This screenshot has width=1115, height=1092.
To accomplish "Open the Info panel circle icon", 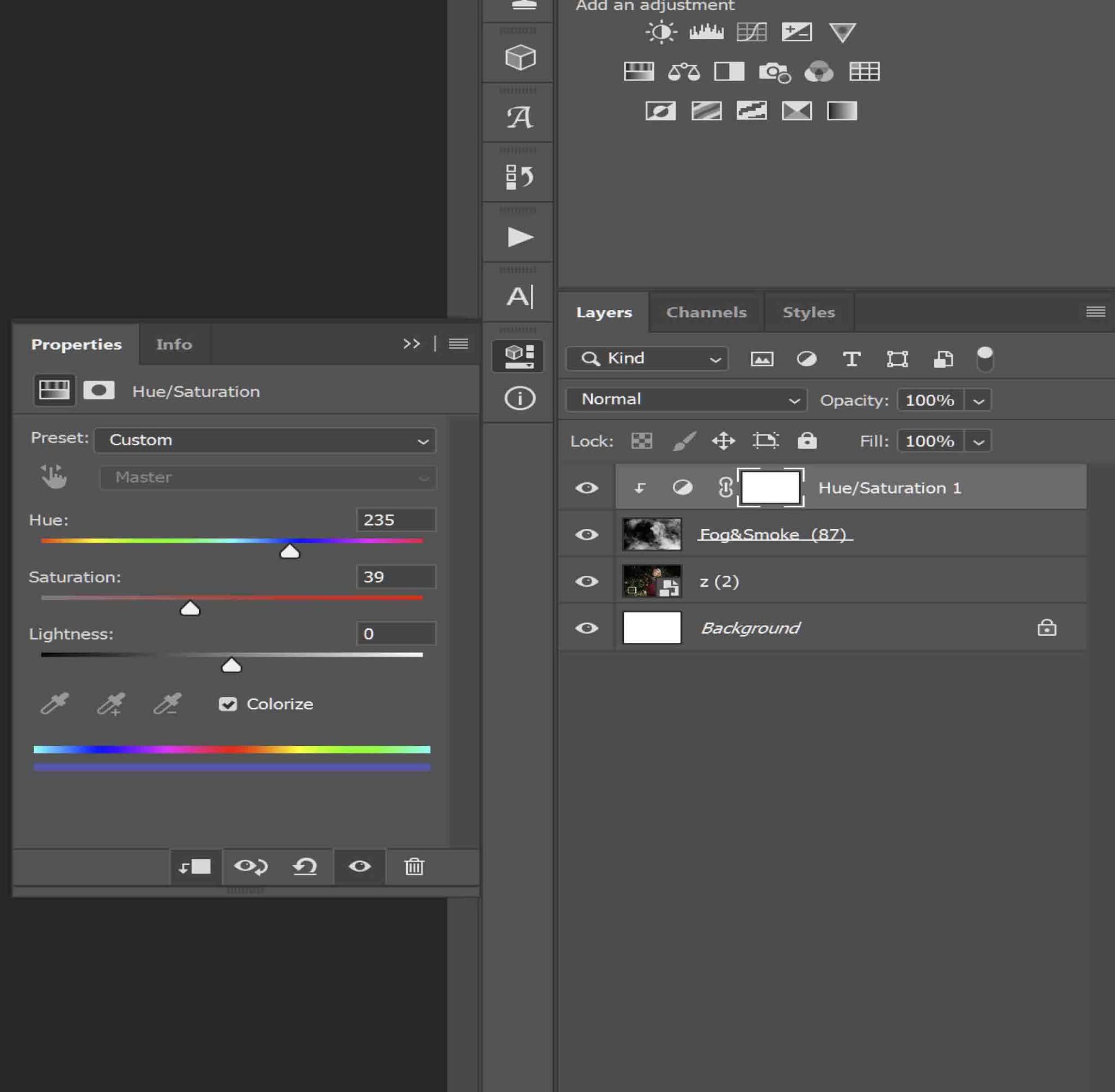I will point(519,398).
